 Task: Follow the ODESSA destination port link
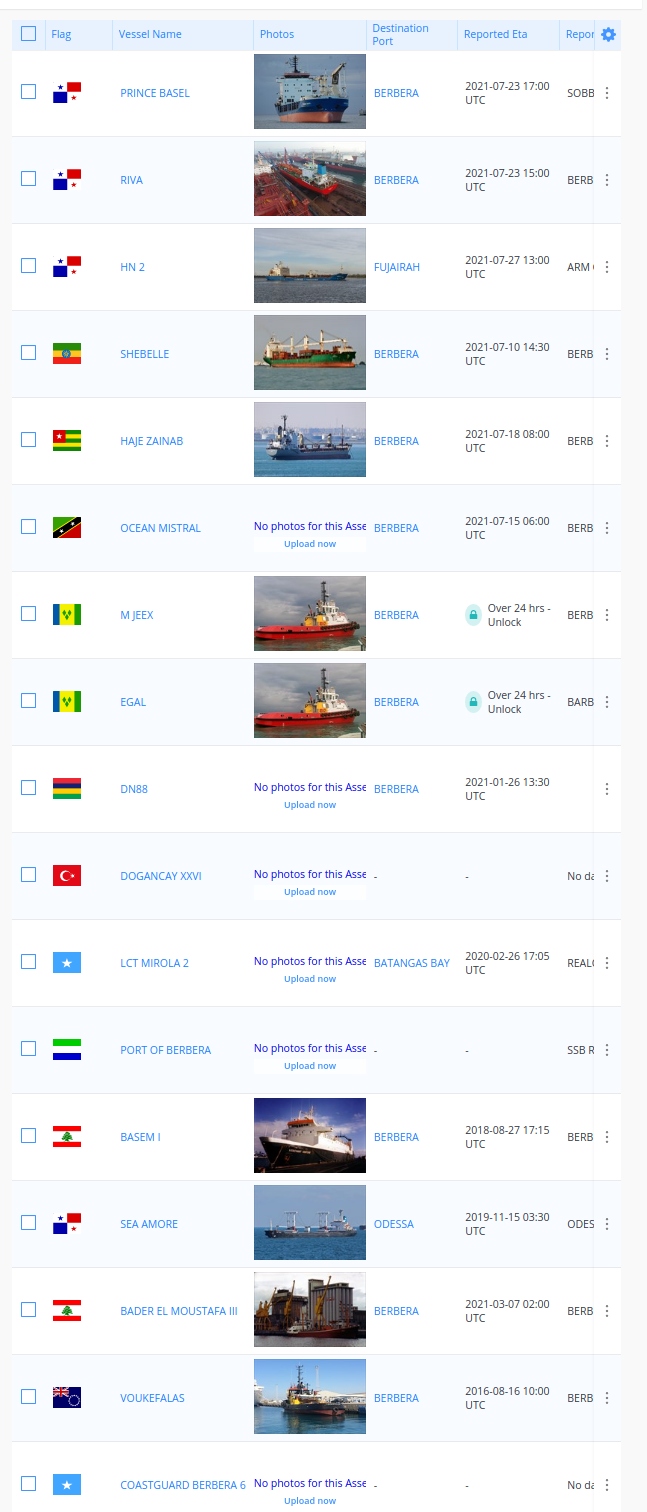pyautogui.click(x=394, y=1224)
